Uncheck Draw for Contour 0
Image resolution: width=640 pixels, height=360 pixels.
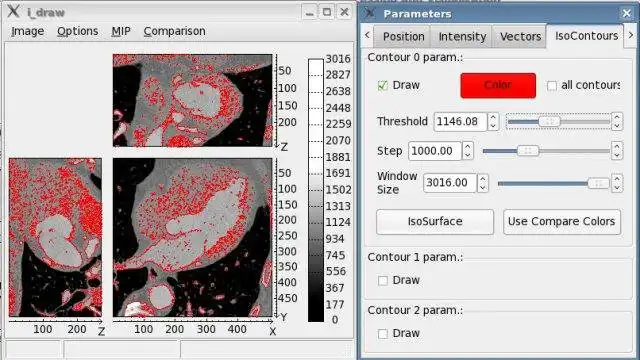[382, 85]
